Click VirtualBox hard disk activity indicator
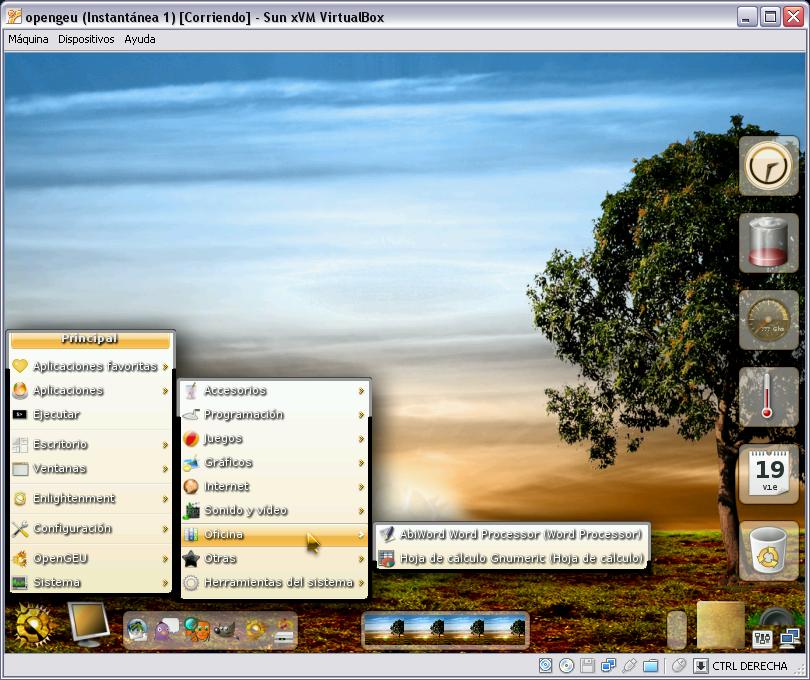This screenshot has height=680, width=810. click(545, 666)
